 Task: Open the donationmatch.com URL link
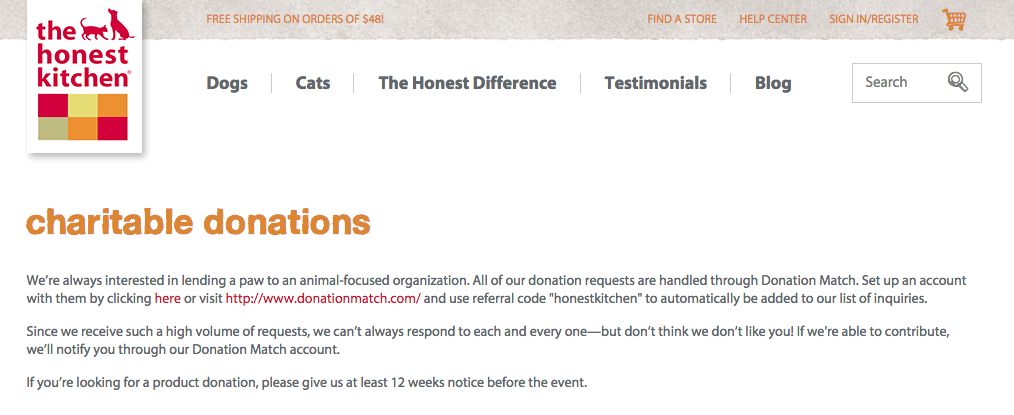tap(323, 299)
